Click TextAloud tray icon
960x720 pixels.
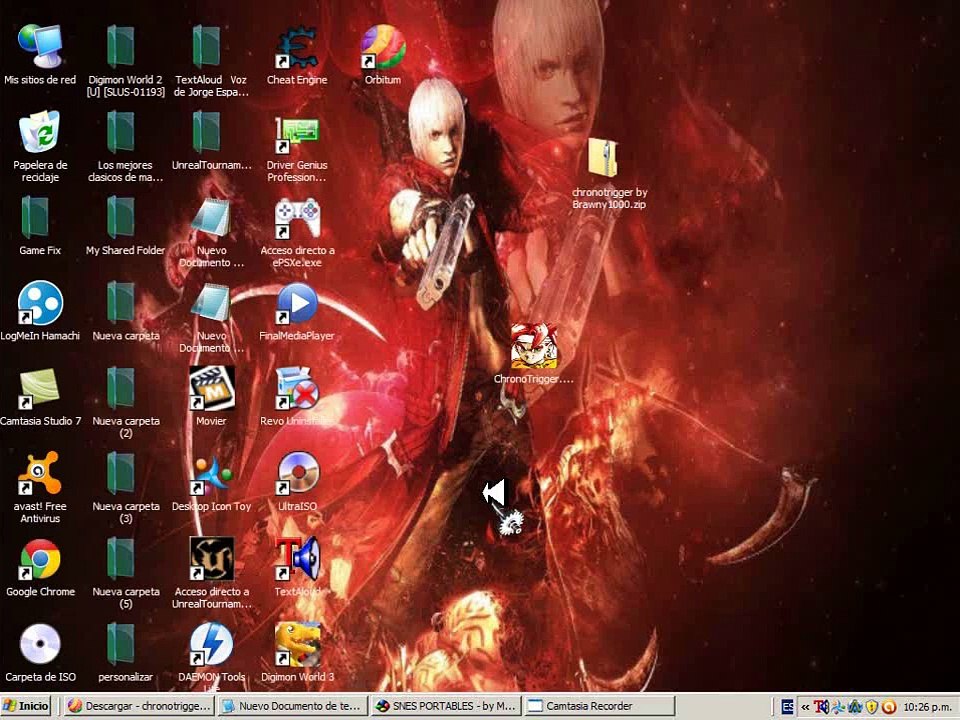point(821,707)
